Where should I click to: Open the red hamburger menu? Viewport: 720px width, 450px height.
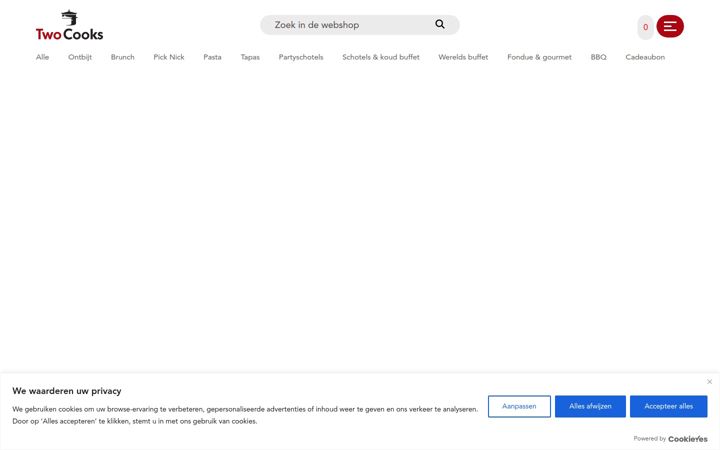coord(670,26)
